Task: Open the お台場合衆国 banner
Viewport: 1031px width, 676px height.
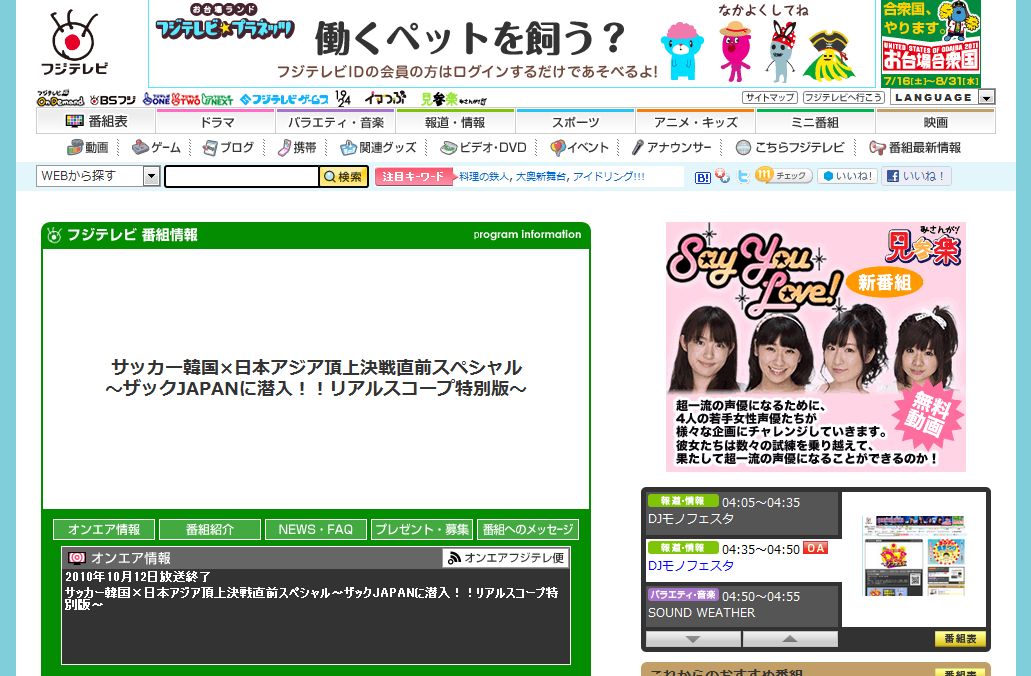Action: pyautogui.click(x=930, y=43)
